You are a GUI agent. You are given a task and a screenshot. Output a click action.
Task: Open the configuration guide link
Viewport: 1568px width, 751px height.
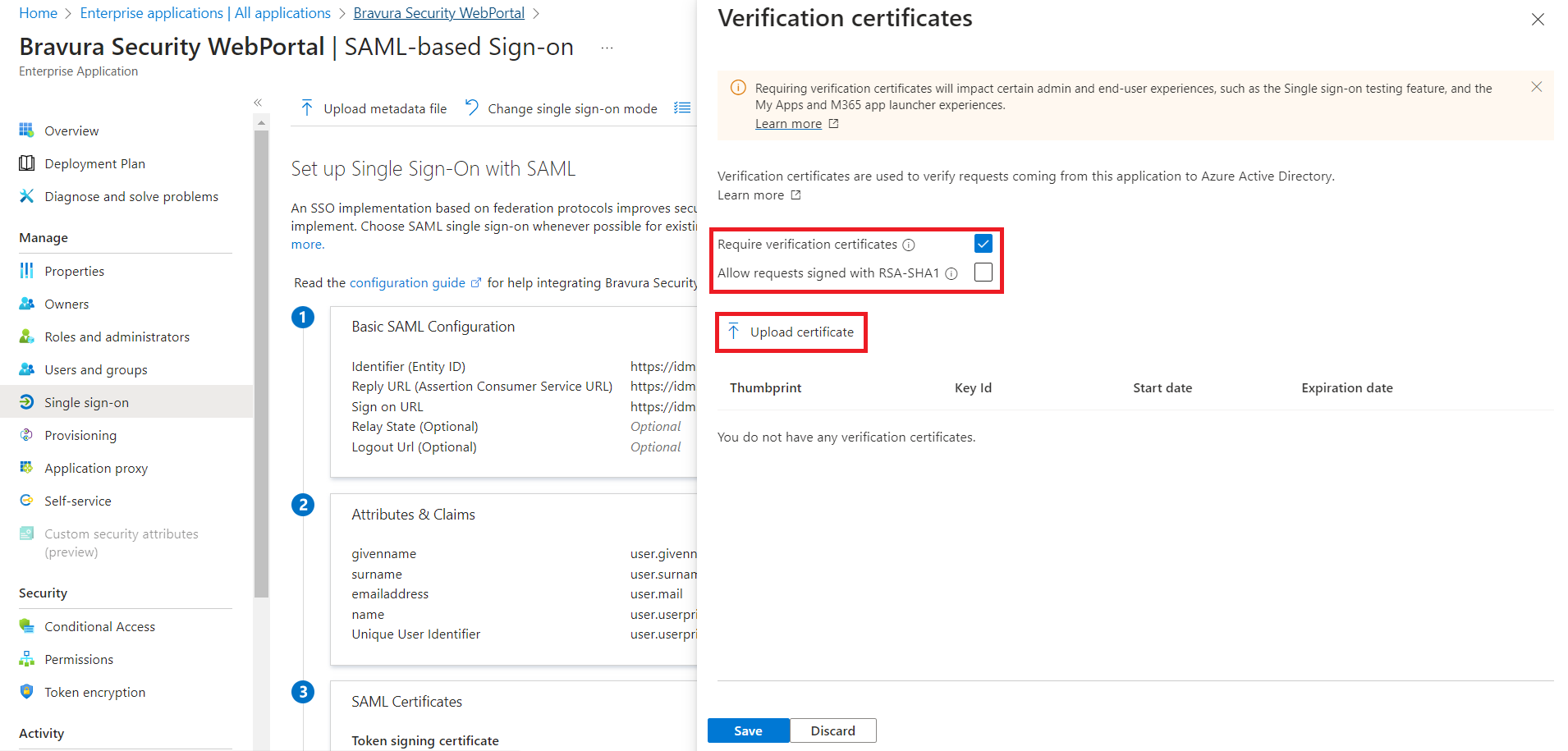pyautogui.click(x=409, y=282)
